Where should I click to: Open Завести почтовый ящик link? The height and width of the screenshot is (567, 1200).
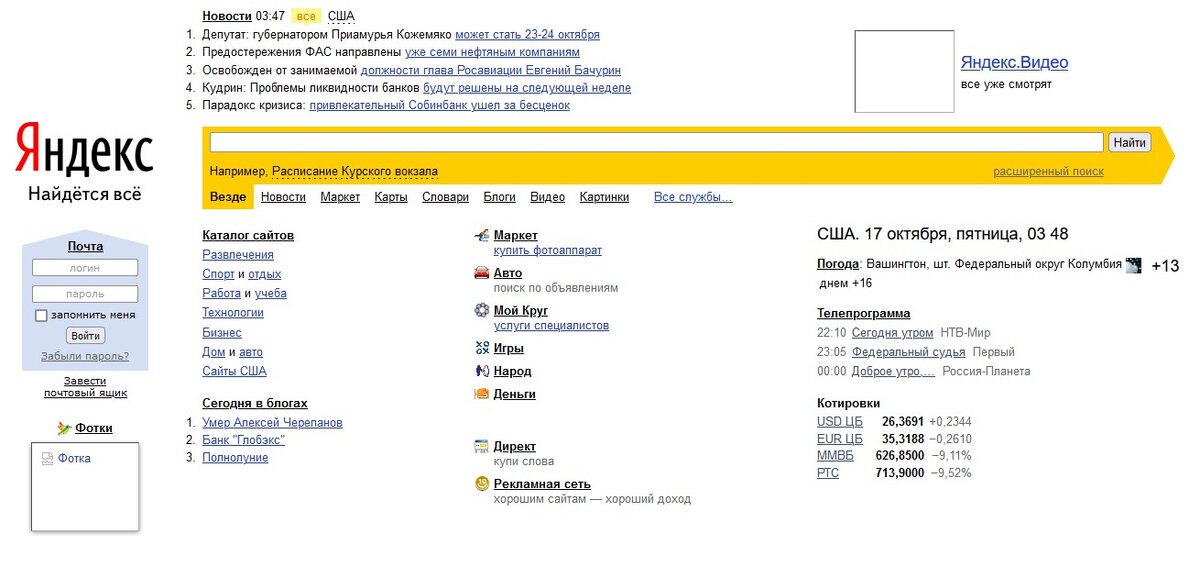pos(85,387)
